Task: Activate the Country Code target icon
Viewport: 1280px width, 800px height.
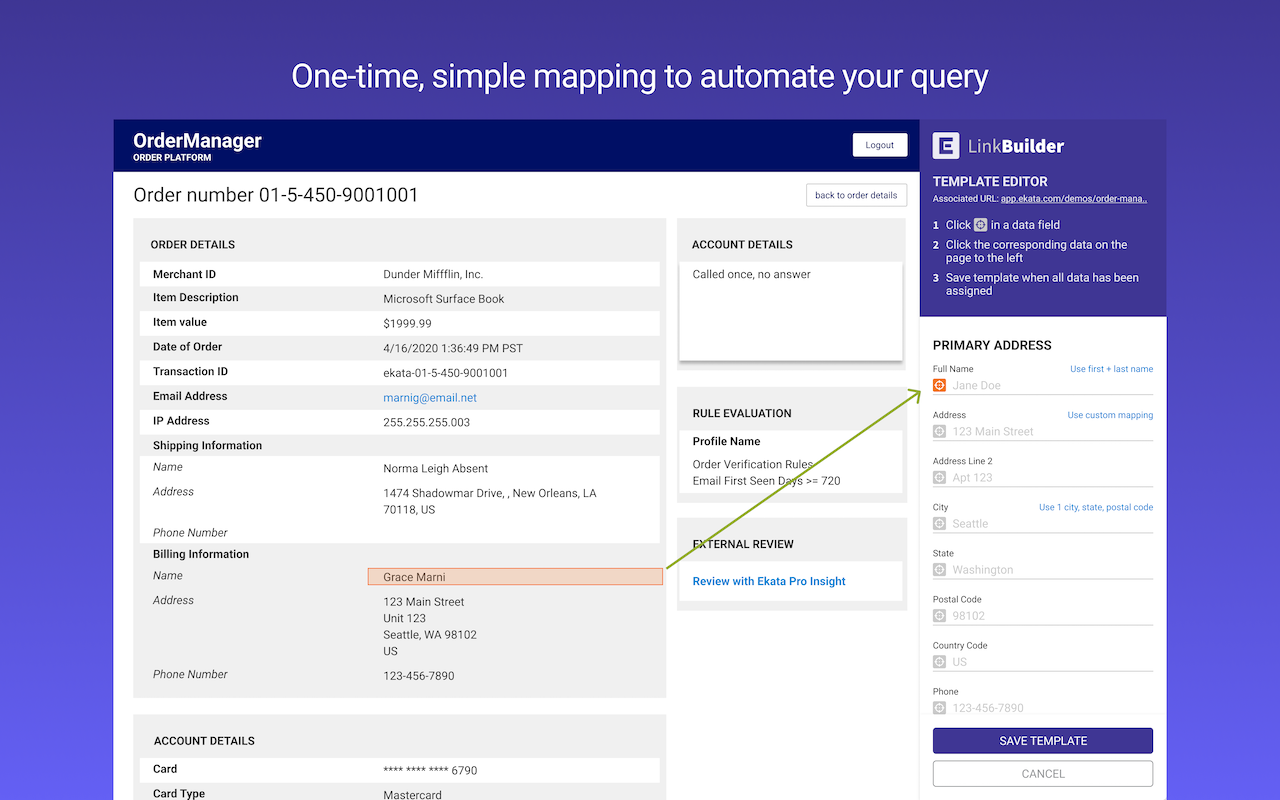Action: 939,661
